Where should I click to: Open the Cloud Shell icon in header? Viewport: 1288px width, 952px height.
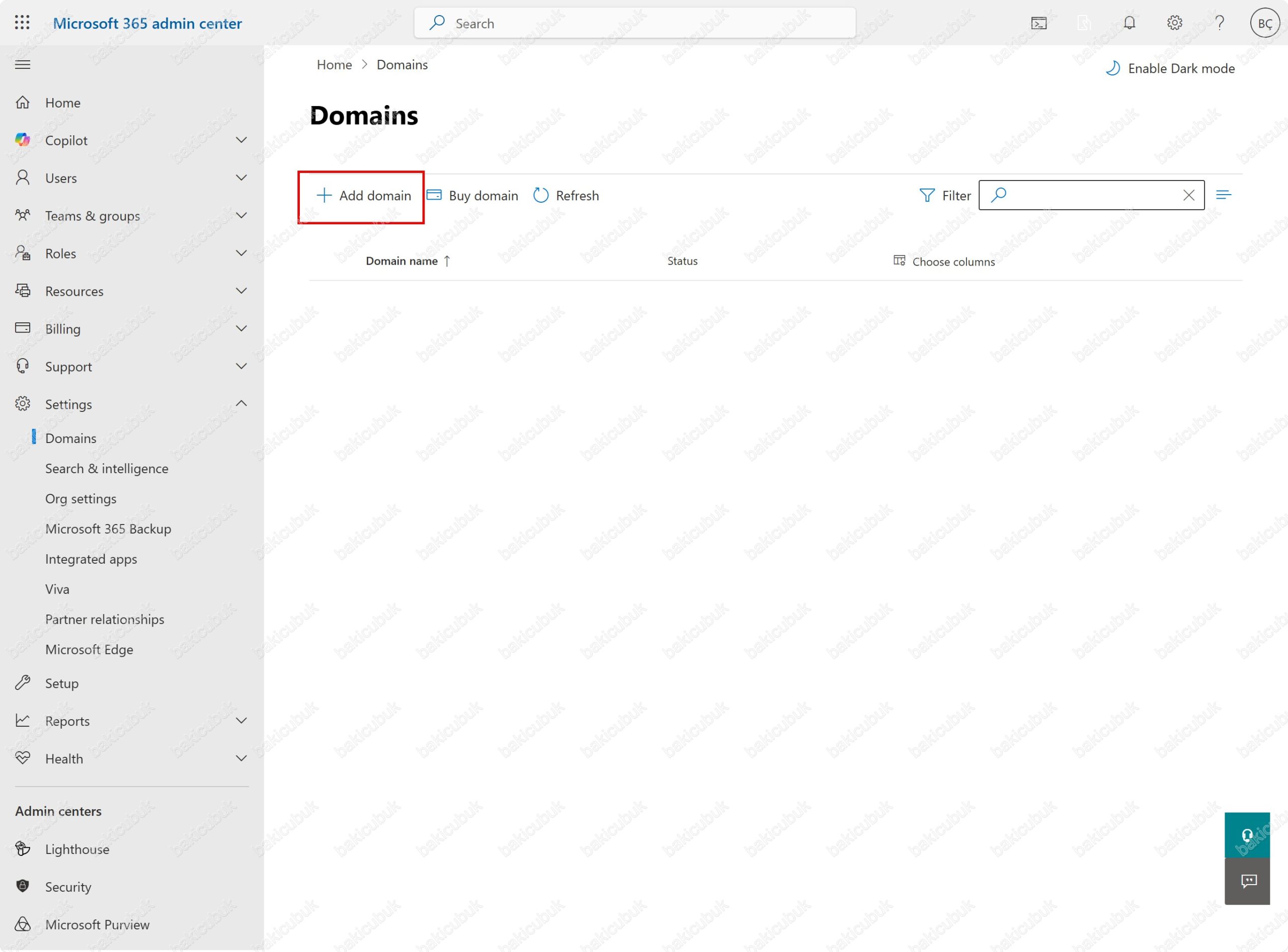1038,23
